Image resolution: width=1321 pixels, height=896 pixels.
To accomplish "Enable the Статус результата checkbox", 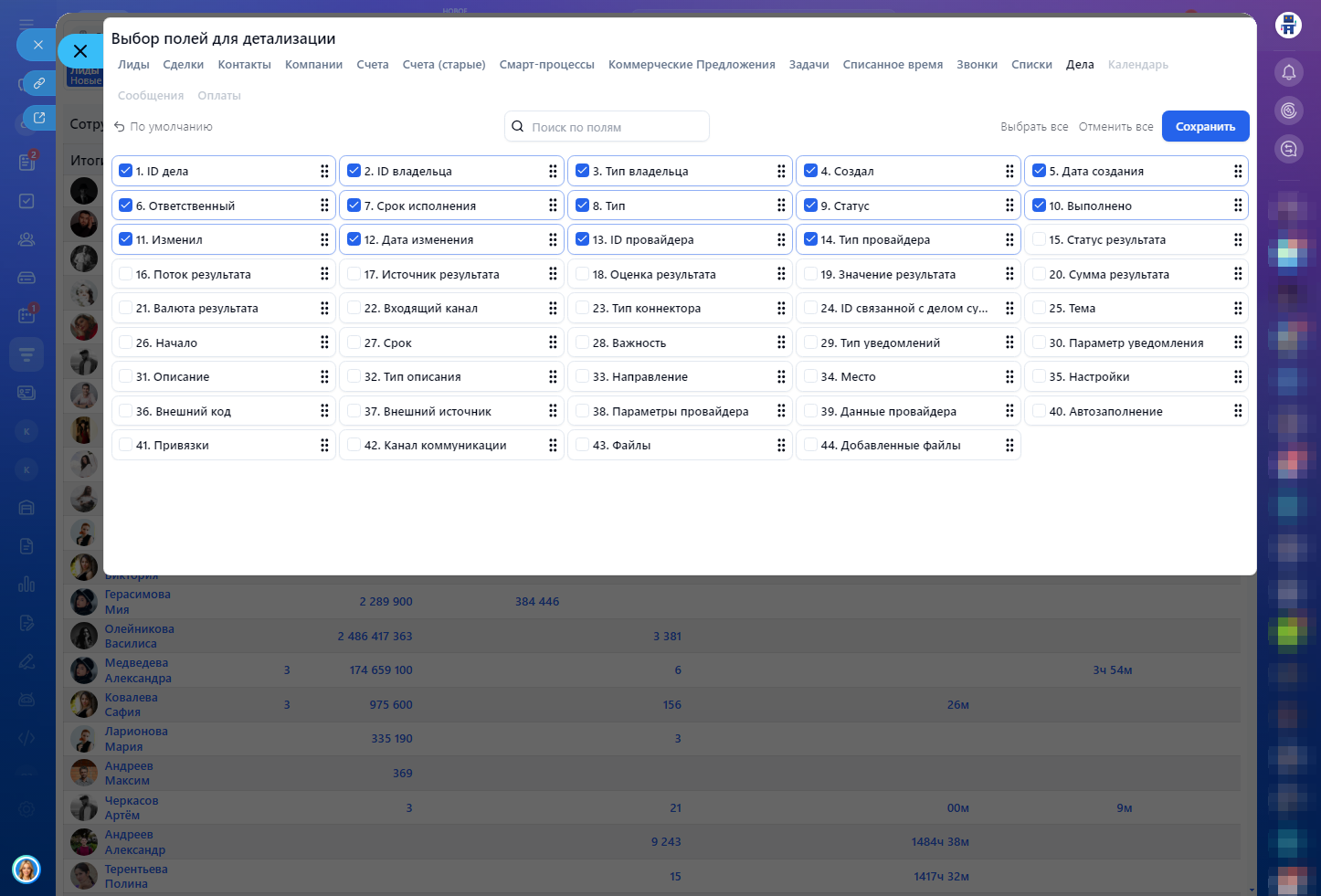I will pos(1039,239).
